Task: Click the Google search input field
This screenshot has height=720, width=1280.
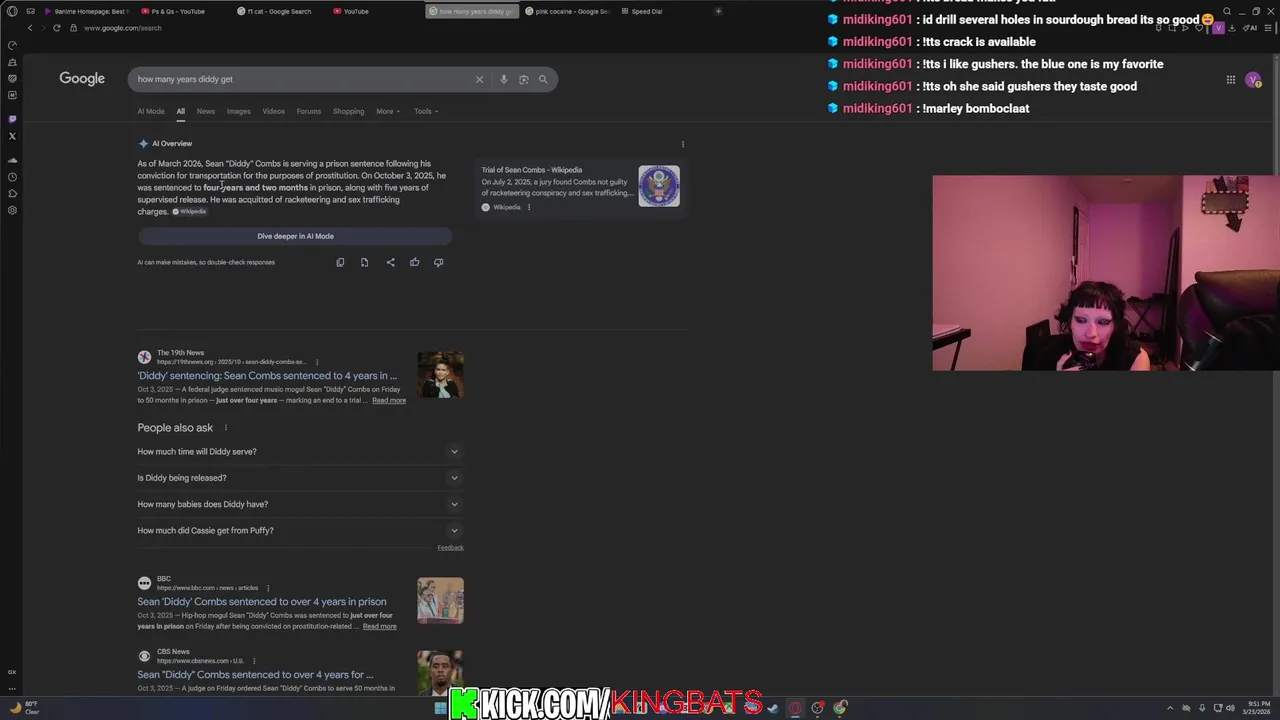Action: [x=300, y=79]
